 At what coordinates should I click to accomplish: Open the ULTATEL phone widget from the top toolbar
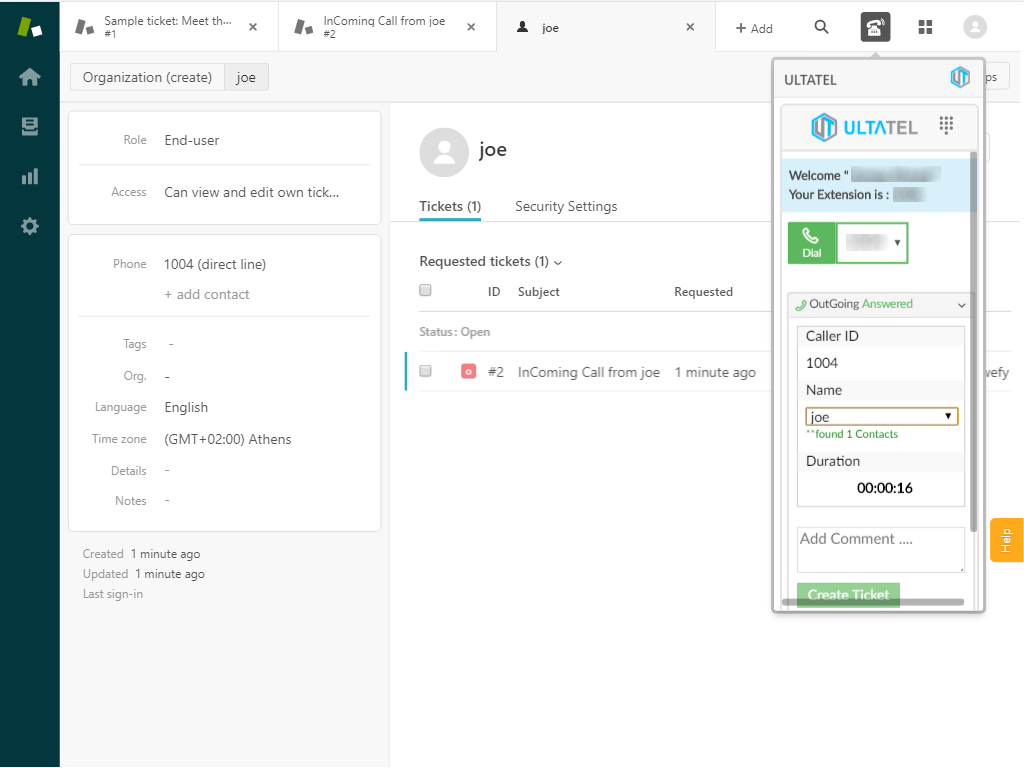tap(875, 27)
